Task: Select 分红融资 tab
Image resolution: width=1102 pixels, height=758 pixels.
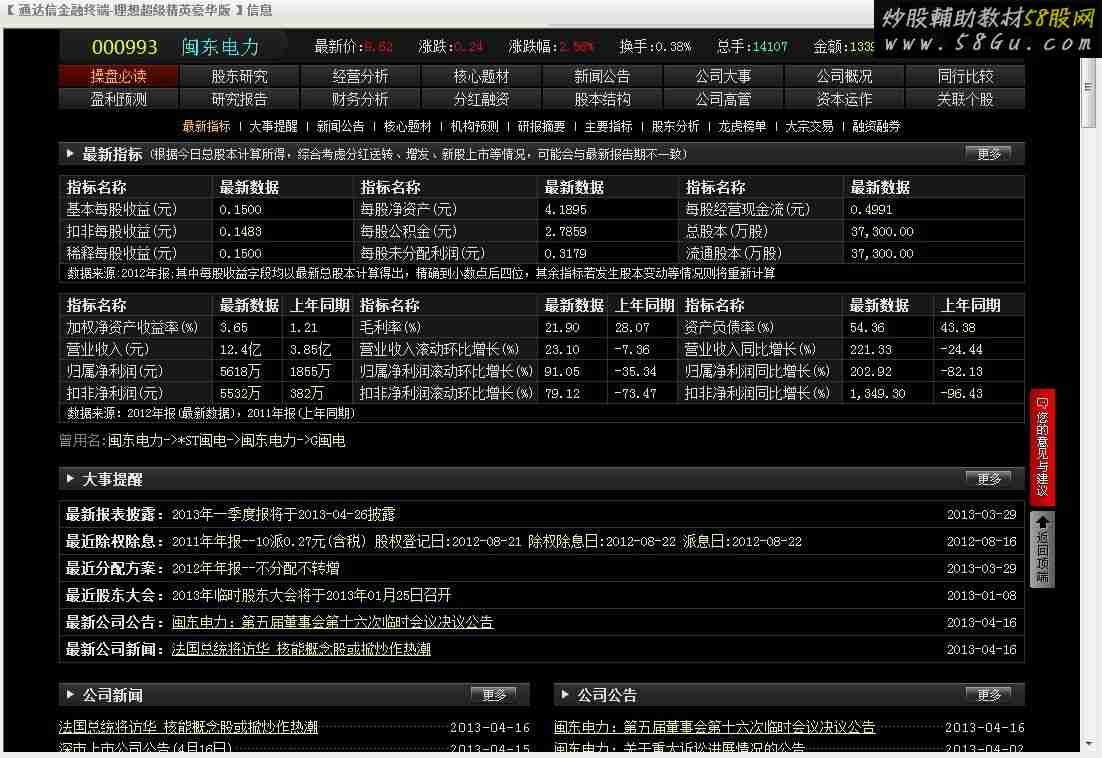Action: (481, 99)
